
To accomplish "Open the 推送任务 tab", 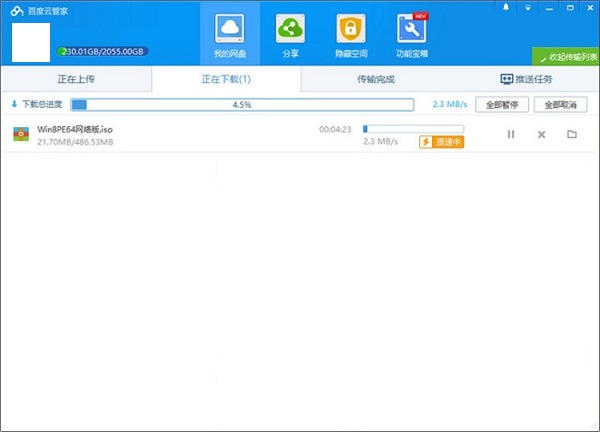I will click(525, 78).
